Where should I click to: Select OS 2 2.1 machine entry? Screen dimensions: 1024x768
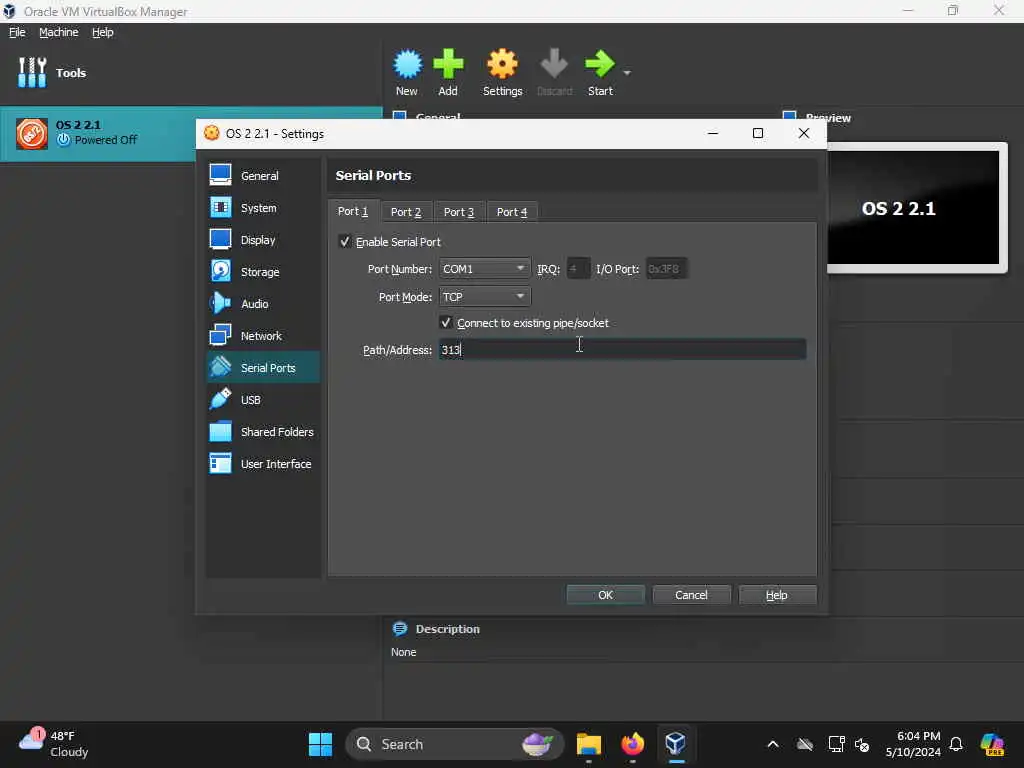191,133
